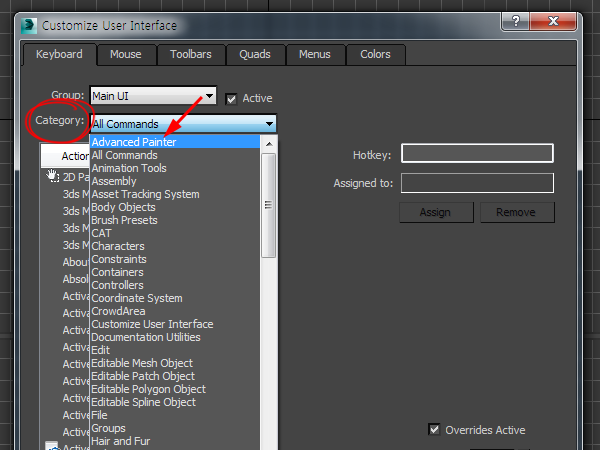This screenshot has width=600, height=450.
Task: Click the Action column header
Action: 65,156
